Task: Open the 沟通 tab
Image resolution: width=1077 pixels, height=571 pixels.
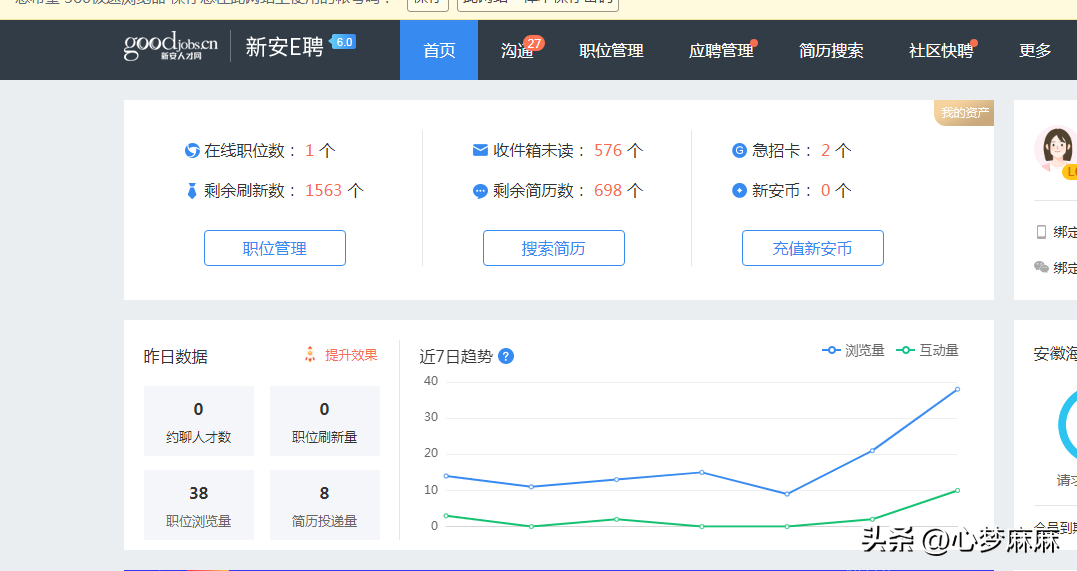Action: click(x=517, y=50)
